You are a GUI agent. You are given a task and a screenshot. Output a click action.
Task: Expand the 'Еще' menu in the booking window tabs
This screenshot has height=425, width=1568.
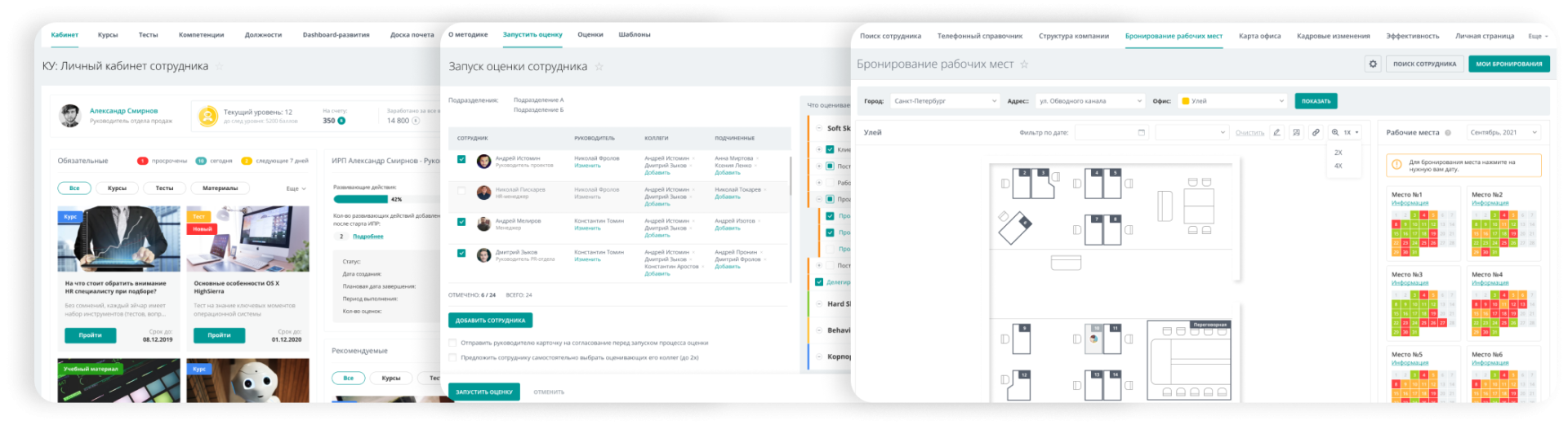1538,36
